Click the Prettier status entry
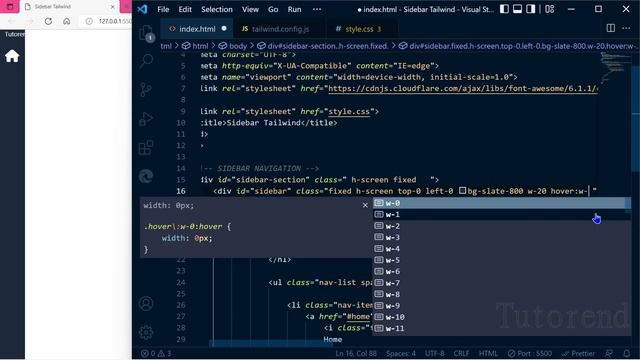The width and height of the screenshot is (640, 360). (578, 353)
